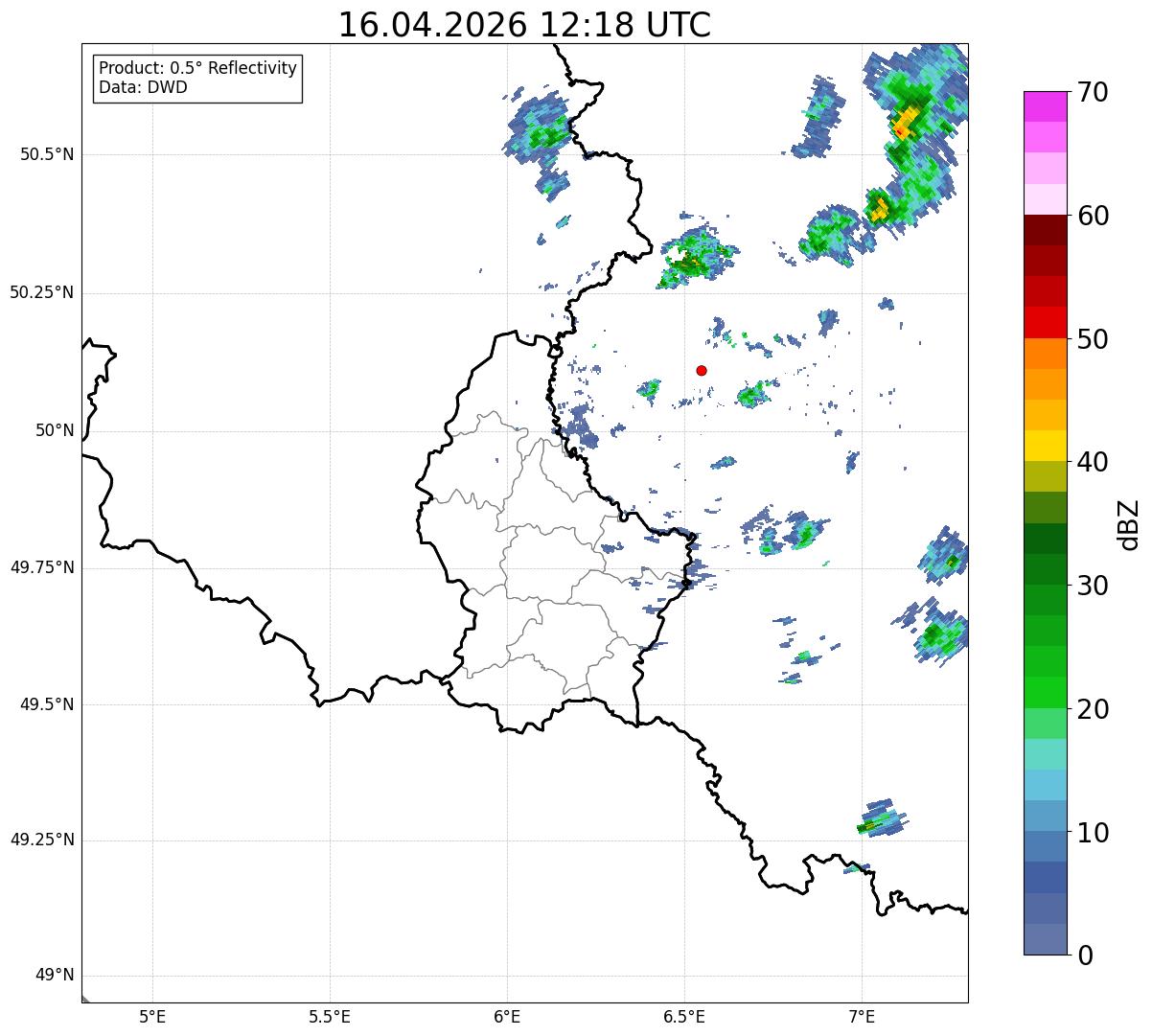Click the 0 dBZ colorbar label
Image resolution: width=1152 pixels, height=1036 pixels.
(1086, 955)
